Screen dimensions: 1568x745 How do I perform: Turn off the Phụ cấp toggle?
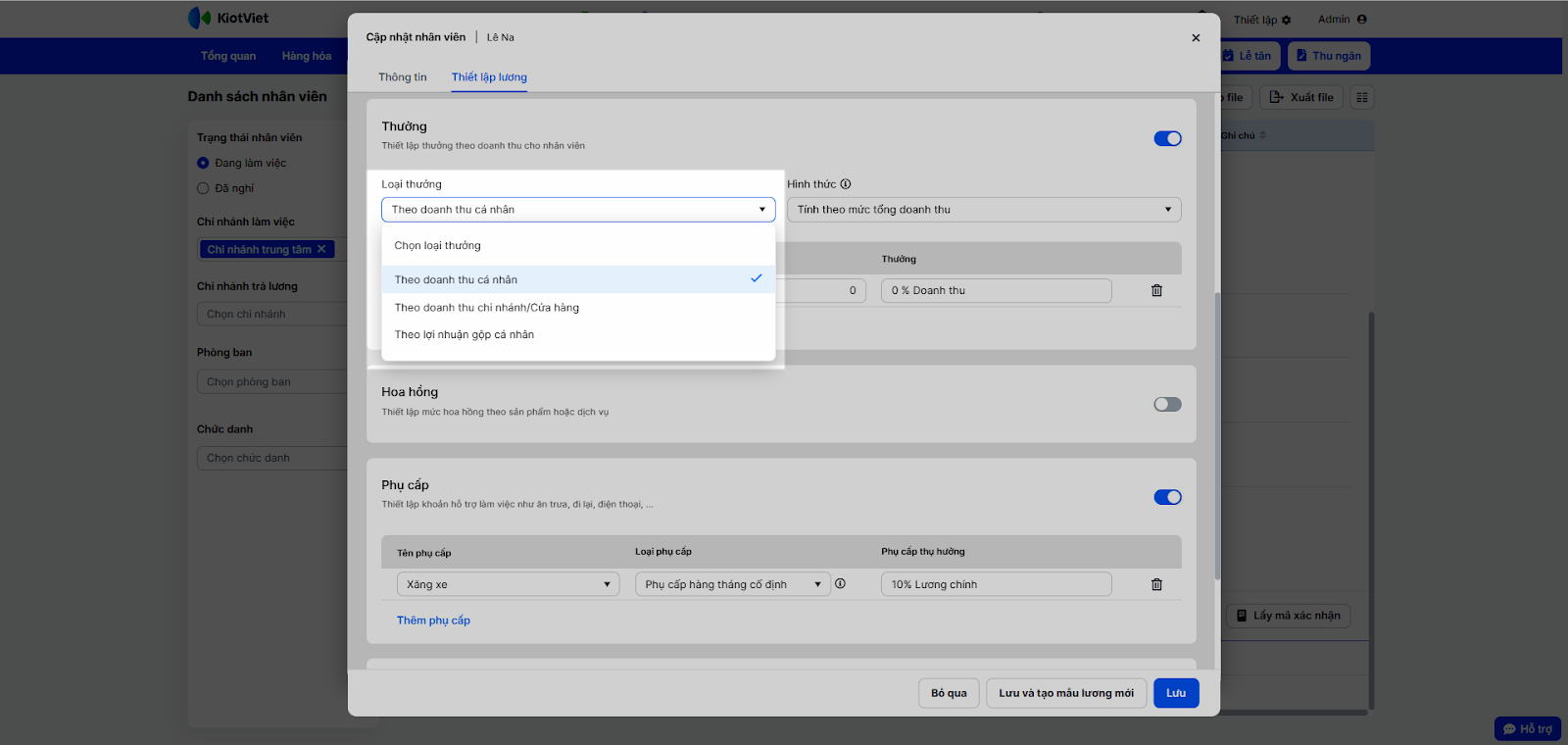[x=1167, y=498]
